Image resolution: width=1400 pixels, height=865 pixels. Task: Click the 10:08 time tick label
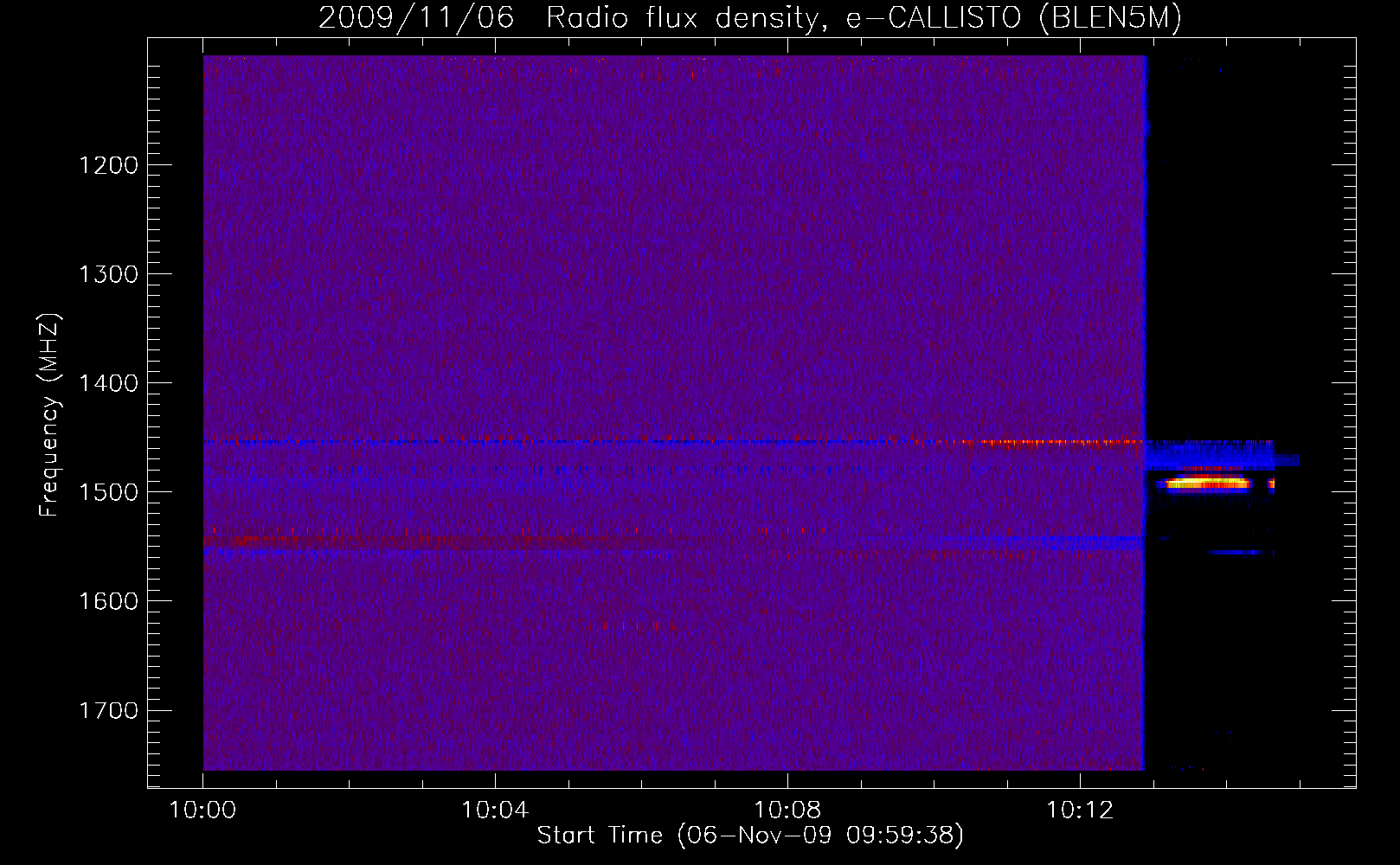pyautogui.click(x=787, y=811)
